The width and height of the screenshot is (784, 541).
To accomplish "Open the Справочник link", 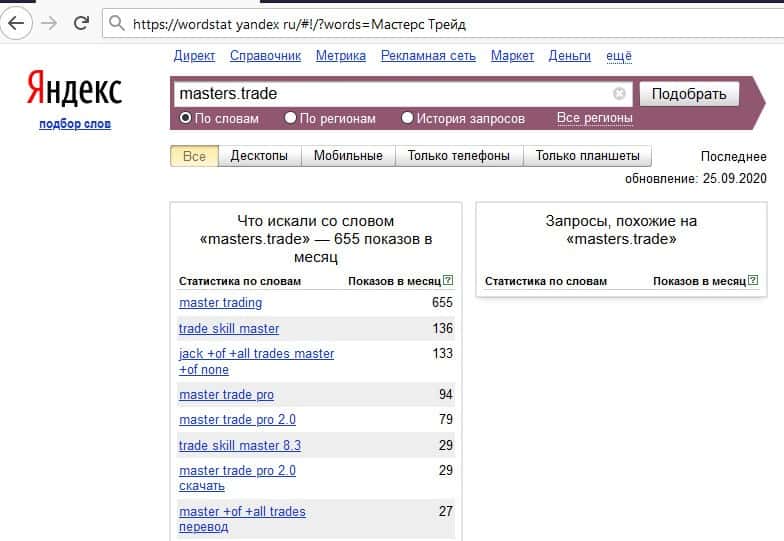I will [x=266, y=56].
